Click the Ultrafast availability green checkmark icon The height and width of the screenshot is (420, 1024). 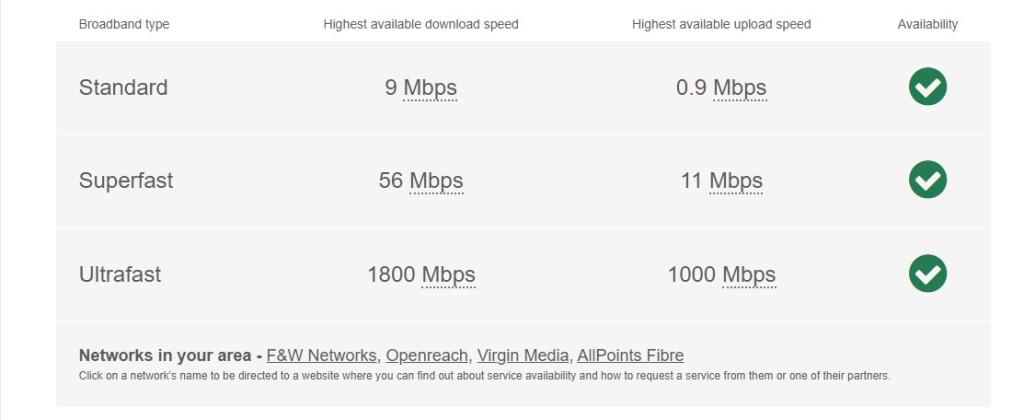(x=927, y=273)
